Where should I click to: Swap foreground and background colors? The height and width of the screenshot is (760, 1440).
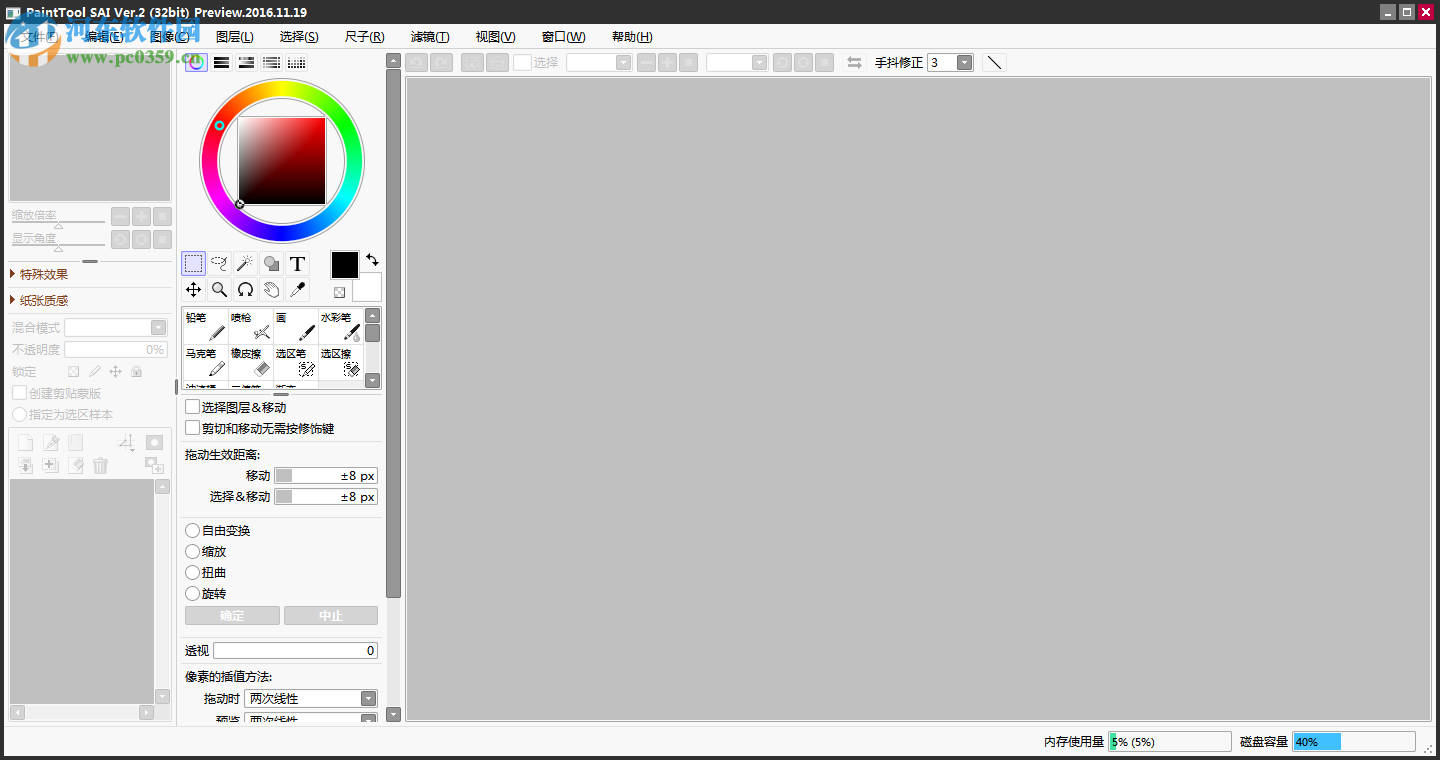(372, 260)
